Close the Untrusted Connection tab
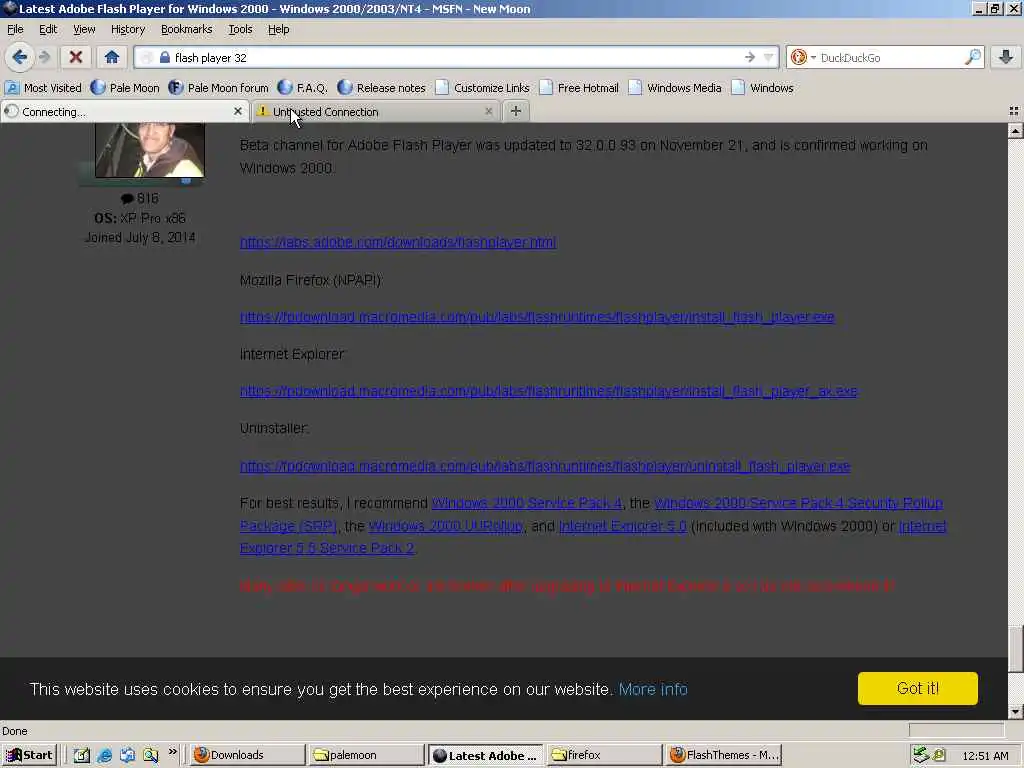 tap(488, 112)
